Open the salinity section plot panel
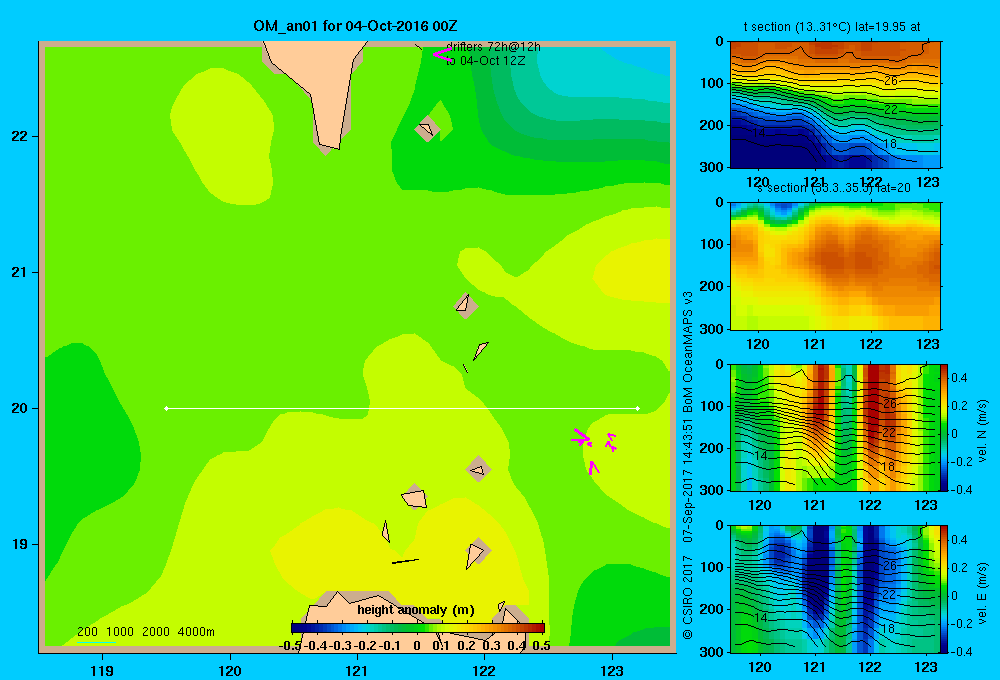 tap(835, 265)
